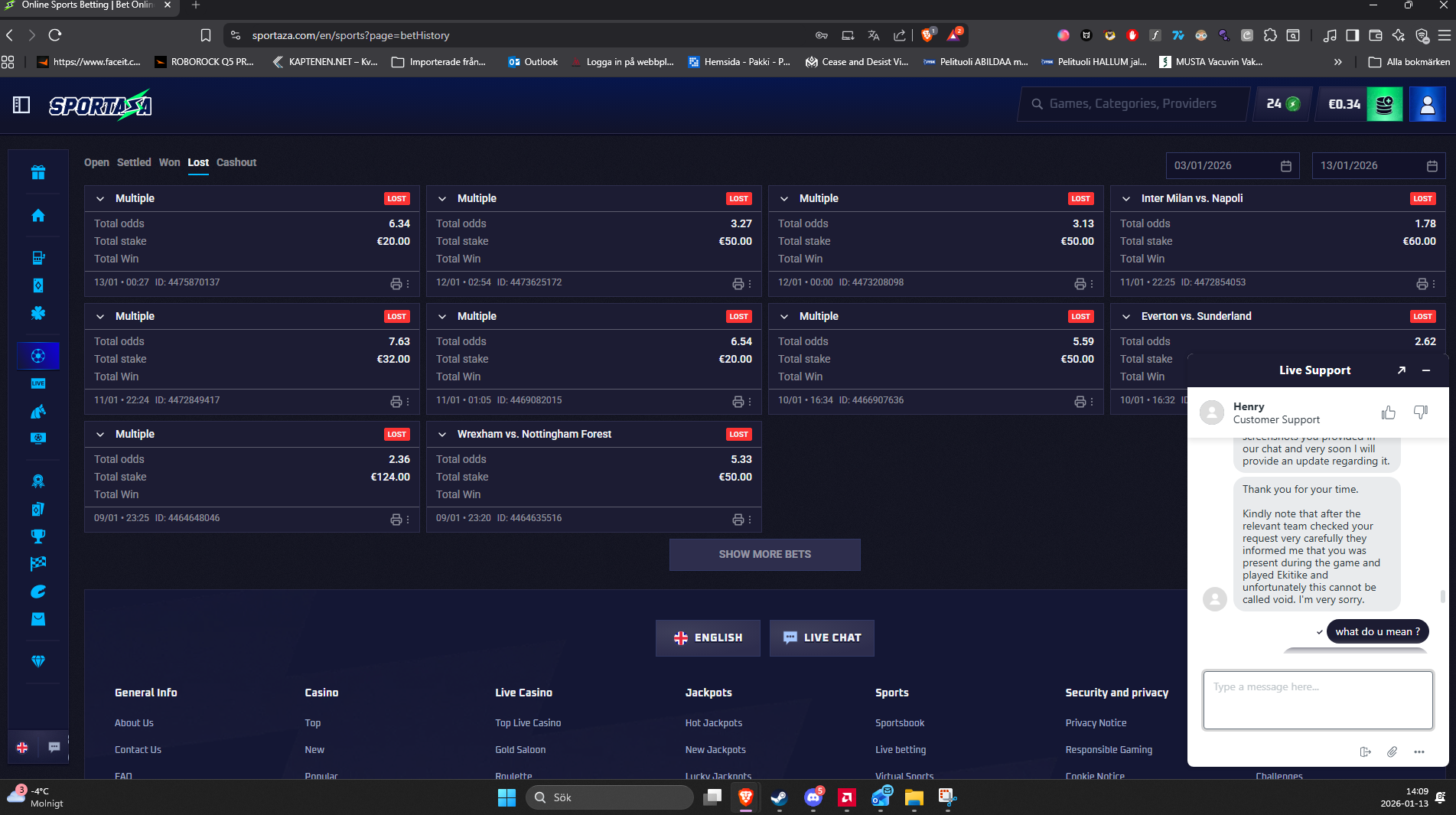Print bet slip ID 4475870137

click(396, 284)
